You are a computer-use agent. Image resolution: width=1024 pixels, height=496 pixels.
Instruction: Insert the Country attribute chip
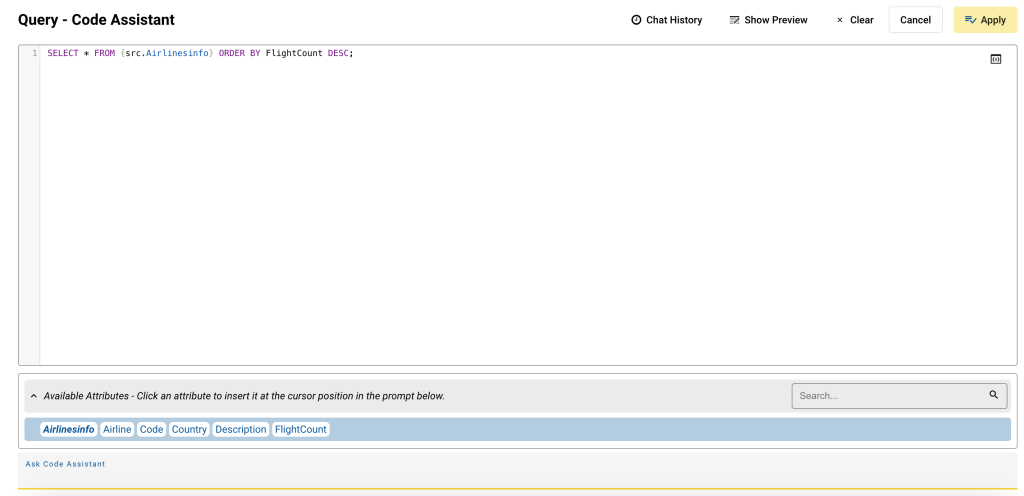click(189, 429)
